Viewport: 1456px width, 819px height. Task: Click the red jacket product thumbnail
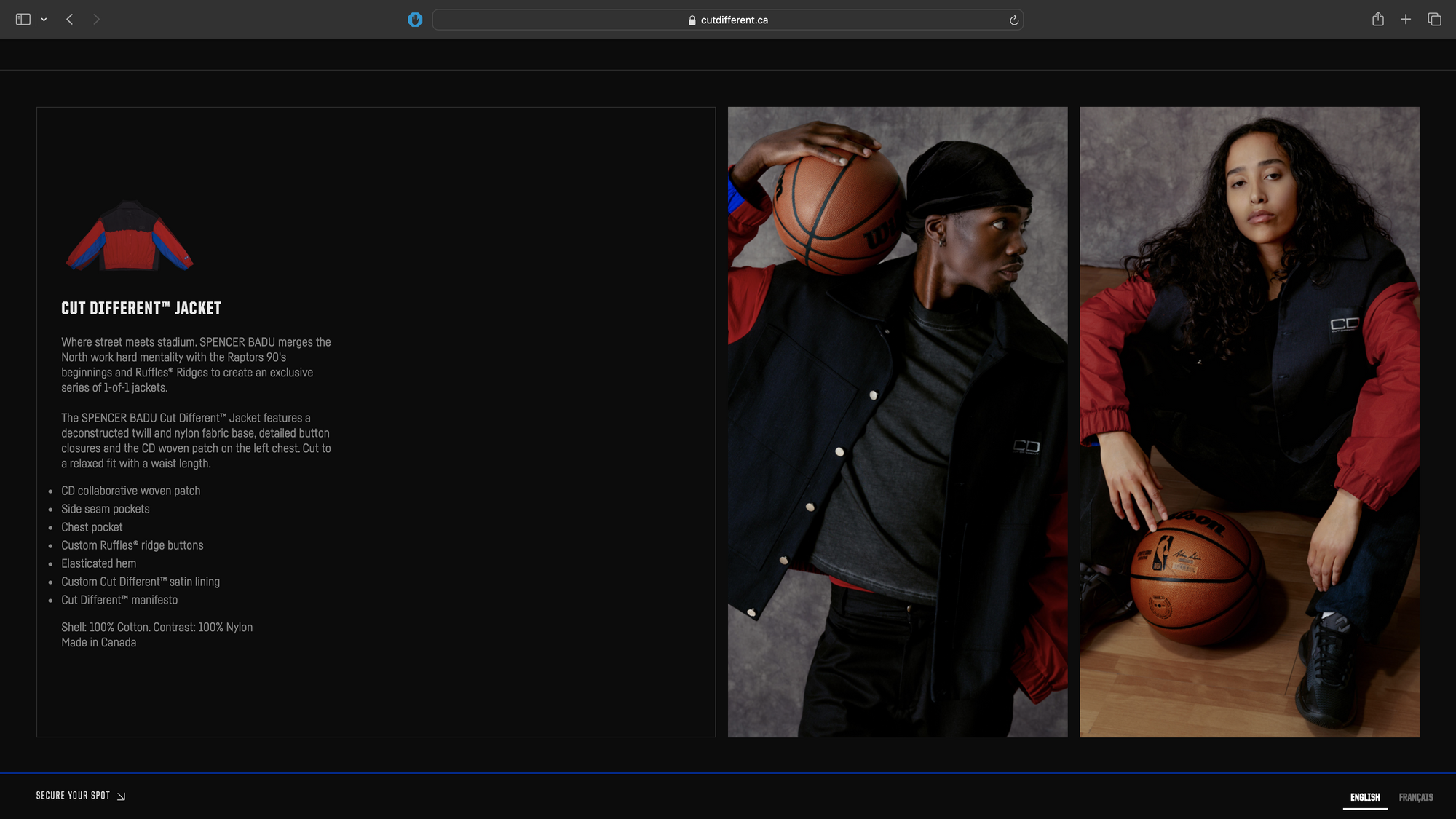pos(130,236)
